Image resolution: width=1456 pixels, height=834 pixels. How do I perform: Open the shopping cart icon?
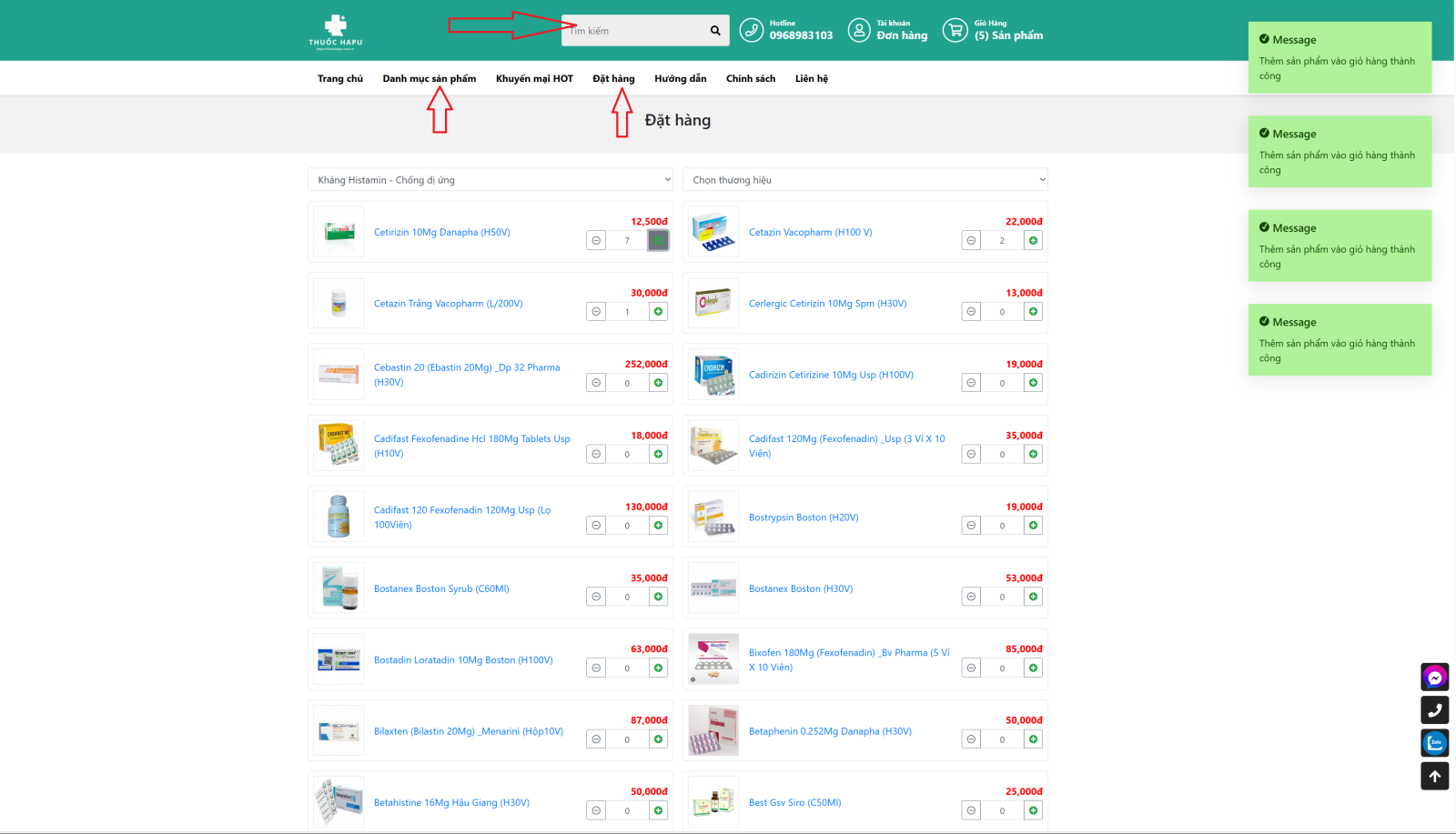(x=955, y=31)
